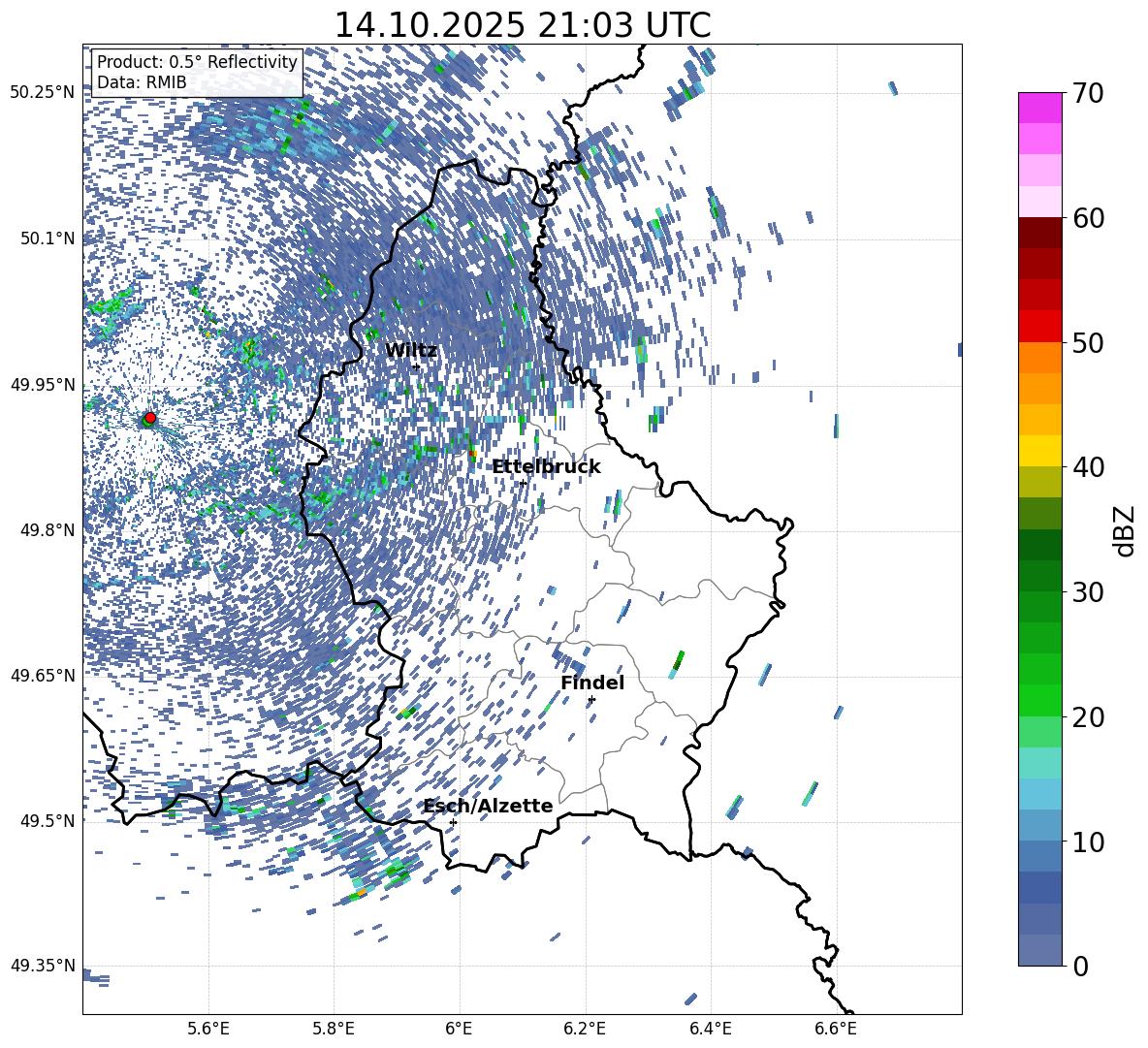Click the 50.25°N latitude tick label
The image size is (1148, 1048).
pos(42,93)
